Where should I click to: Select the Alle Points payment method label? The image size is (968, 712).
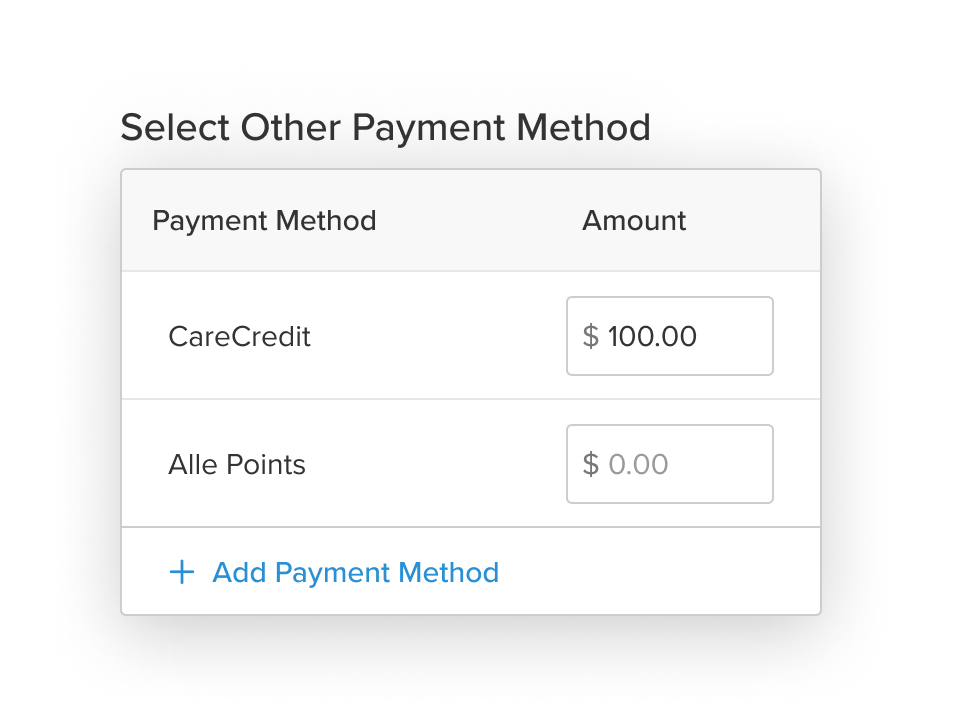(236, 464)
